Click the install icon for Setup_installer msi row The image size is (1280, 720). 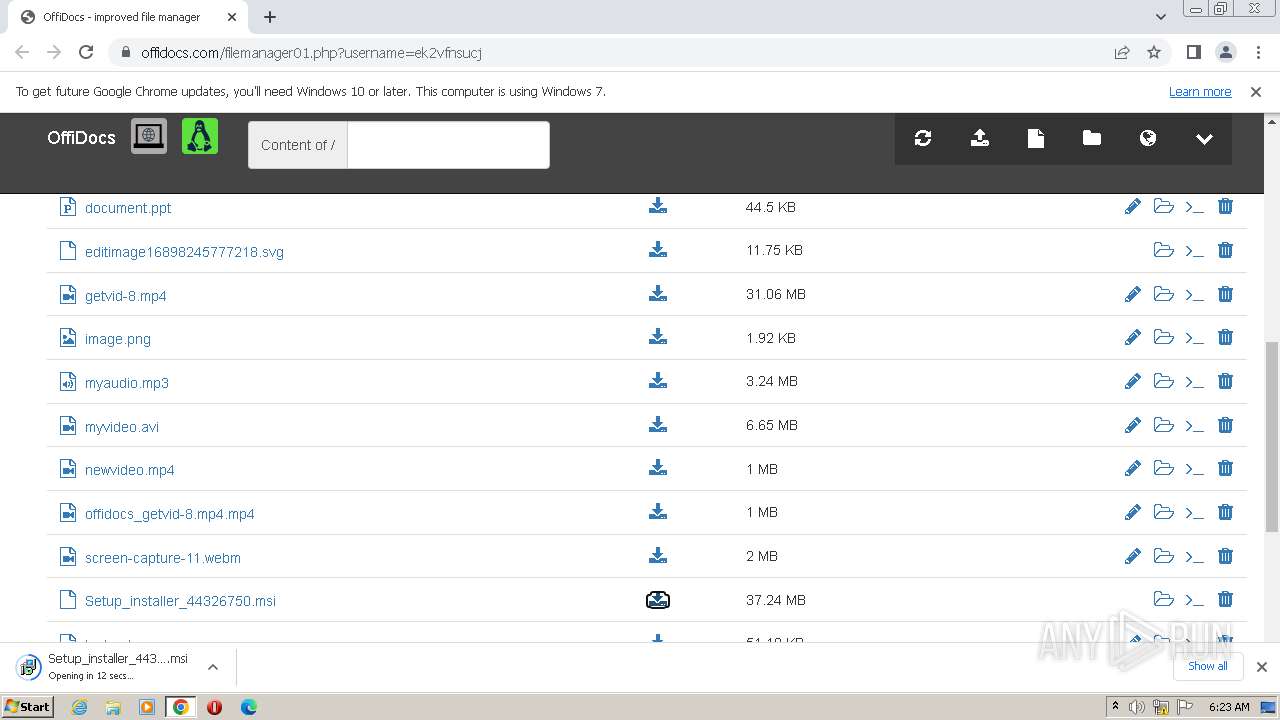[658, 599]
